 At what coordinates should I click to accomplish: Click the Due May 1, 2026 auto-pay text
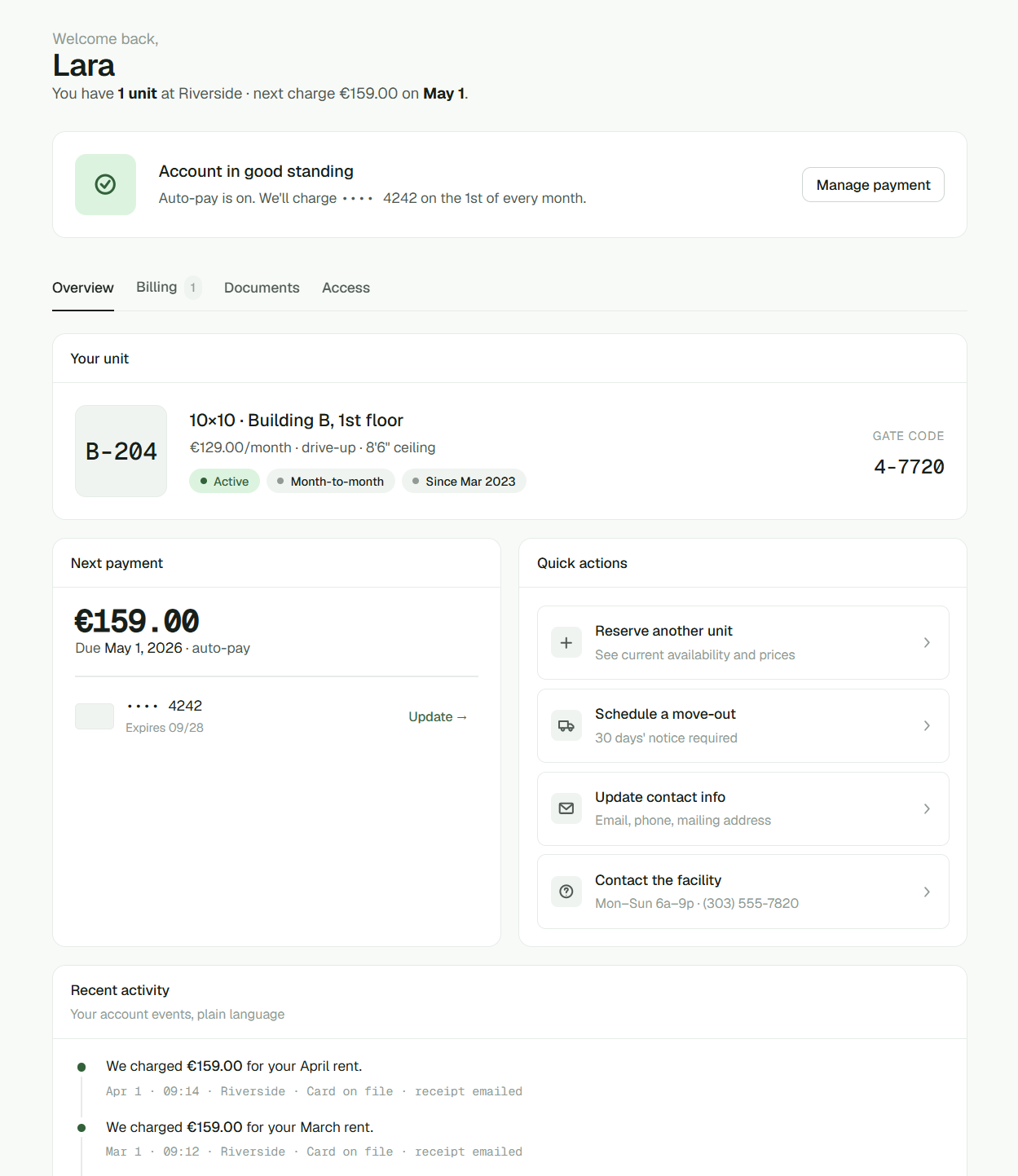pyautogui.click(x=163, y=648)
